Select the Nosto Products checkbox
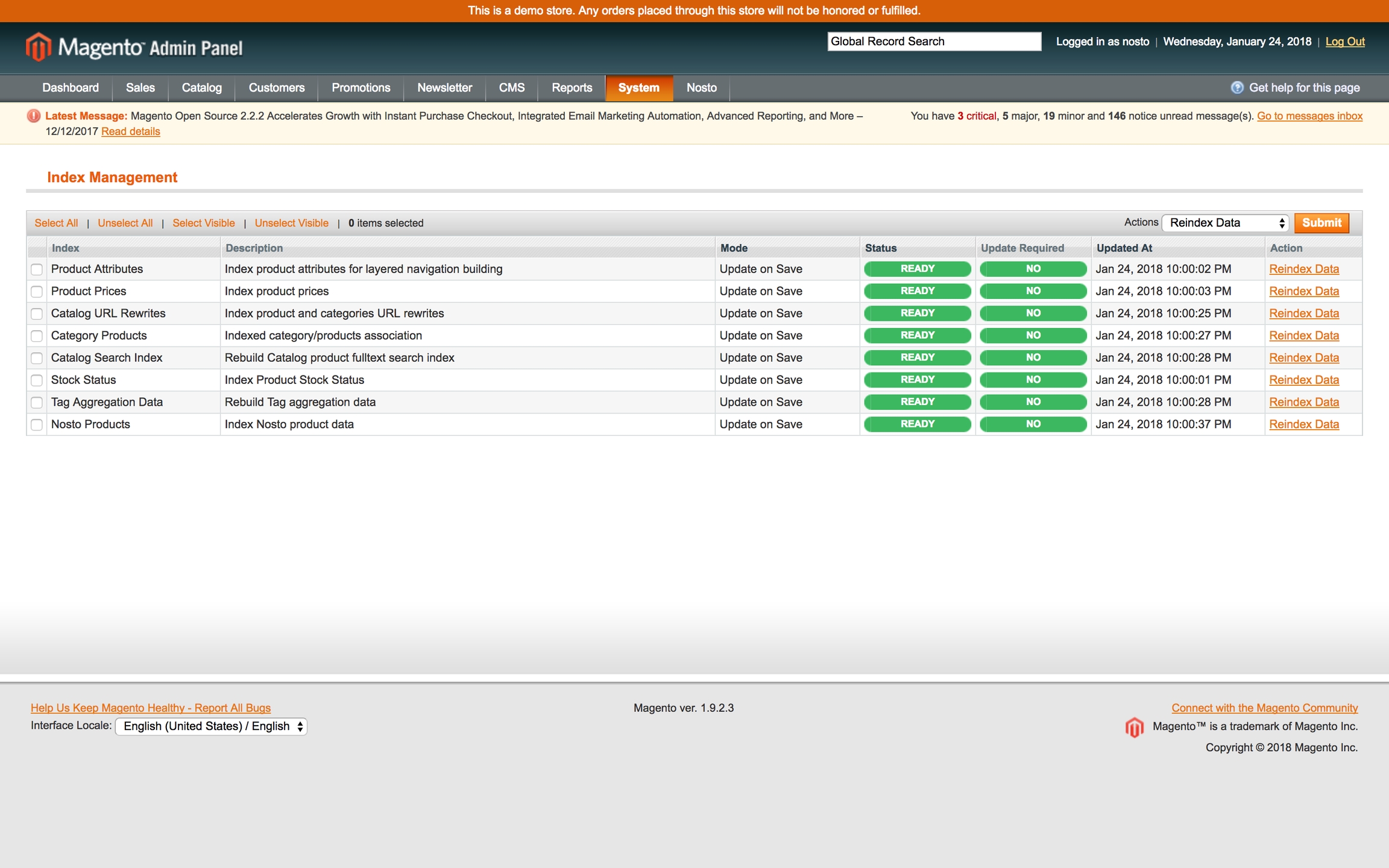1389x868 pixels. [x=37, y=424]
